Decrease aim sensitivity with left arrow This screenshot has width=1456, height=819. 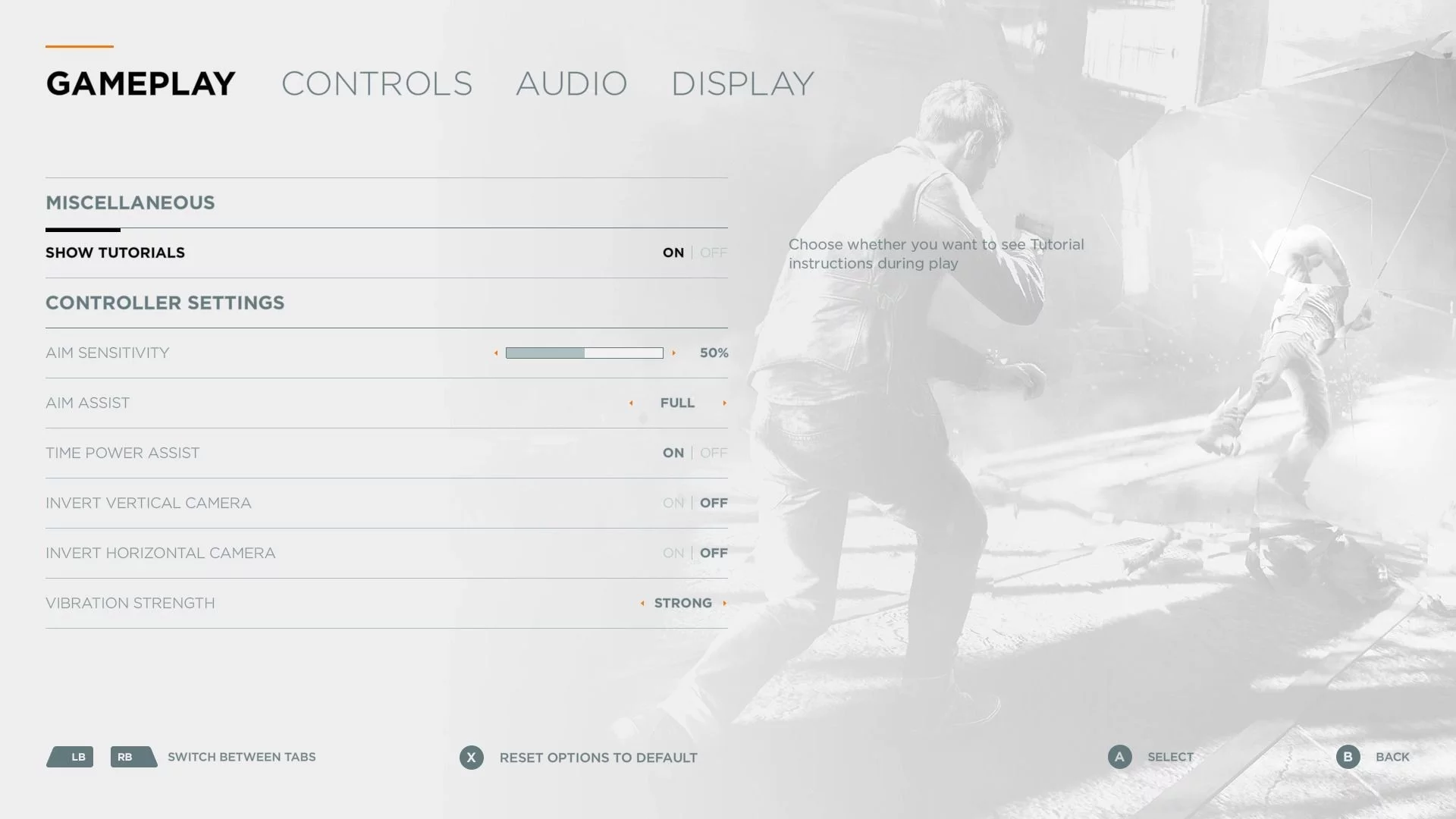click(496, 353)
